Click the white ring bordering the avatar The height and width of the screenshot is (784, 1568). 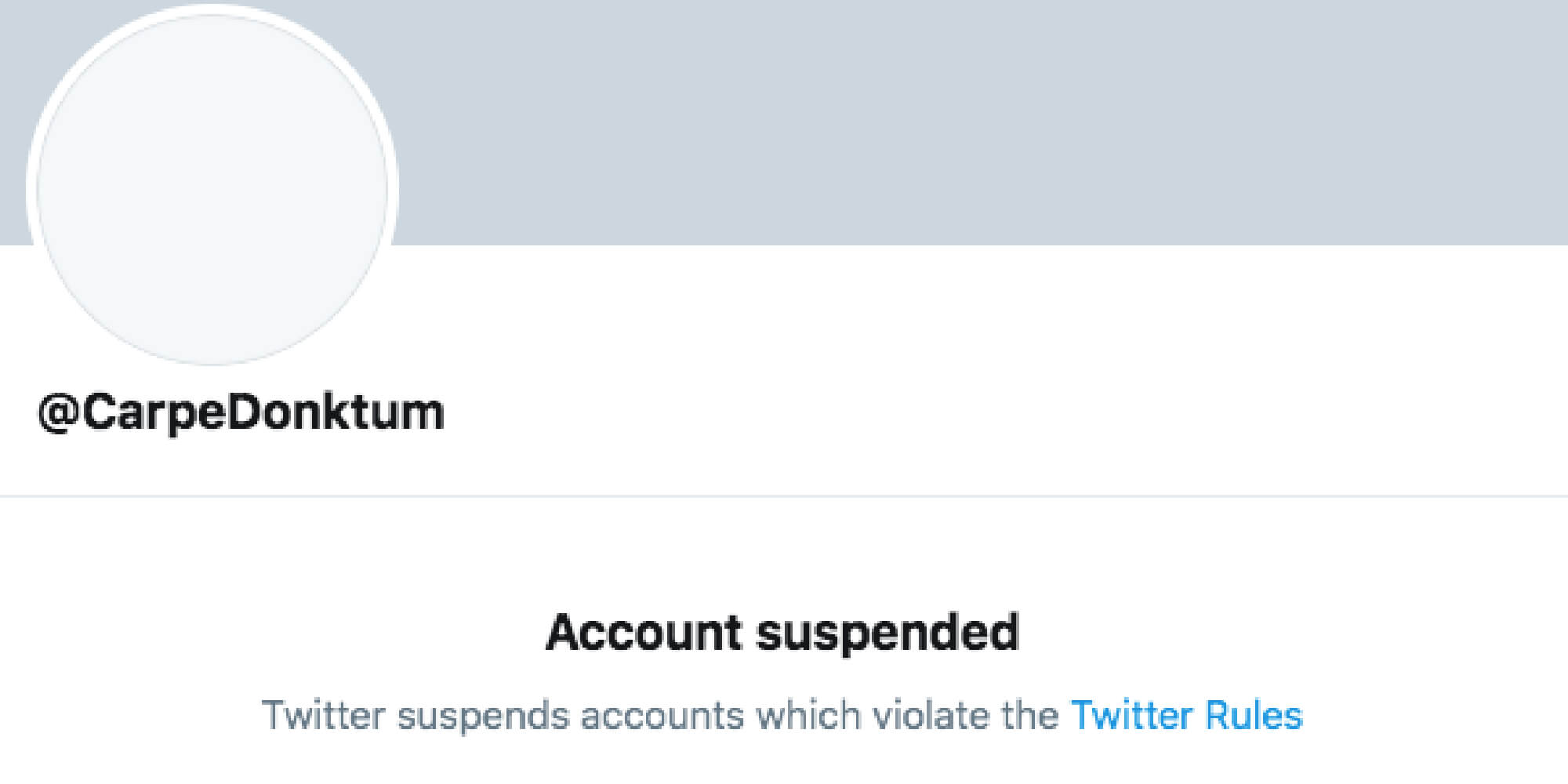click(31, 190)
